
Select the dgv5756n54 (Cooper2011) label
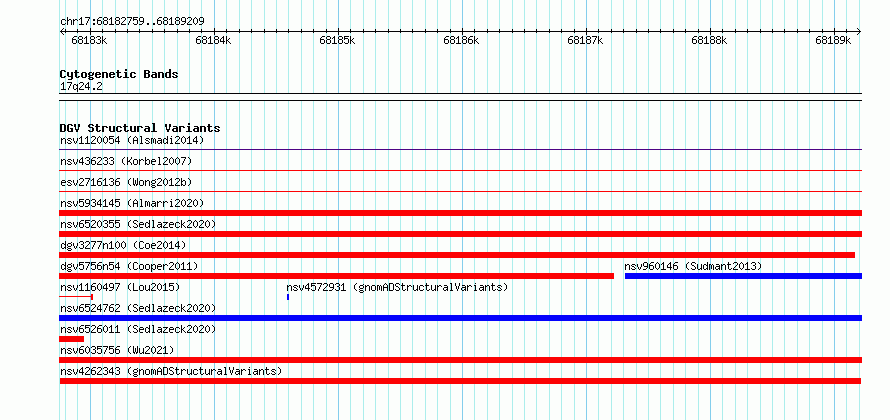(x=129, y=266)
